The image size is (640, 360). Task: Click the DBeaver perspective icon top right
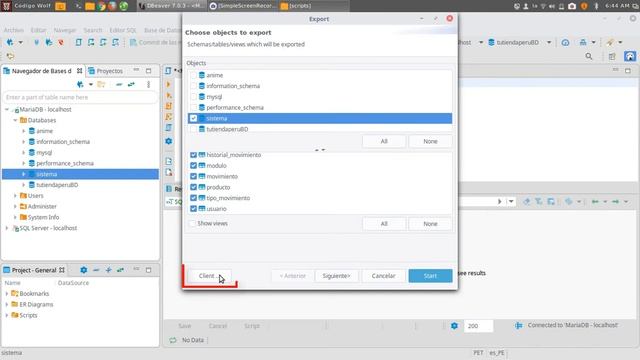(x=630, y=56)
